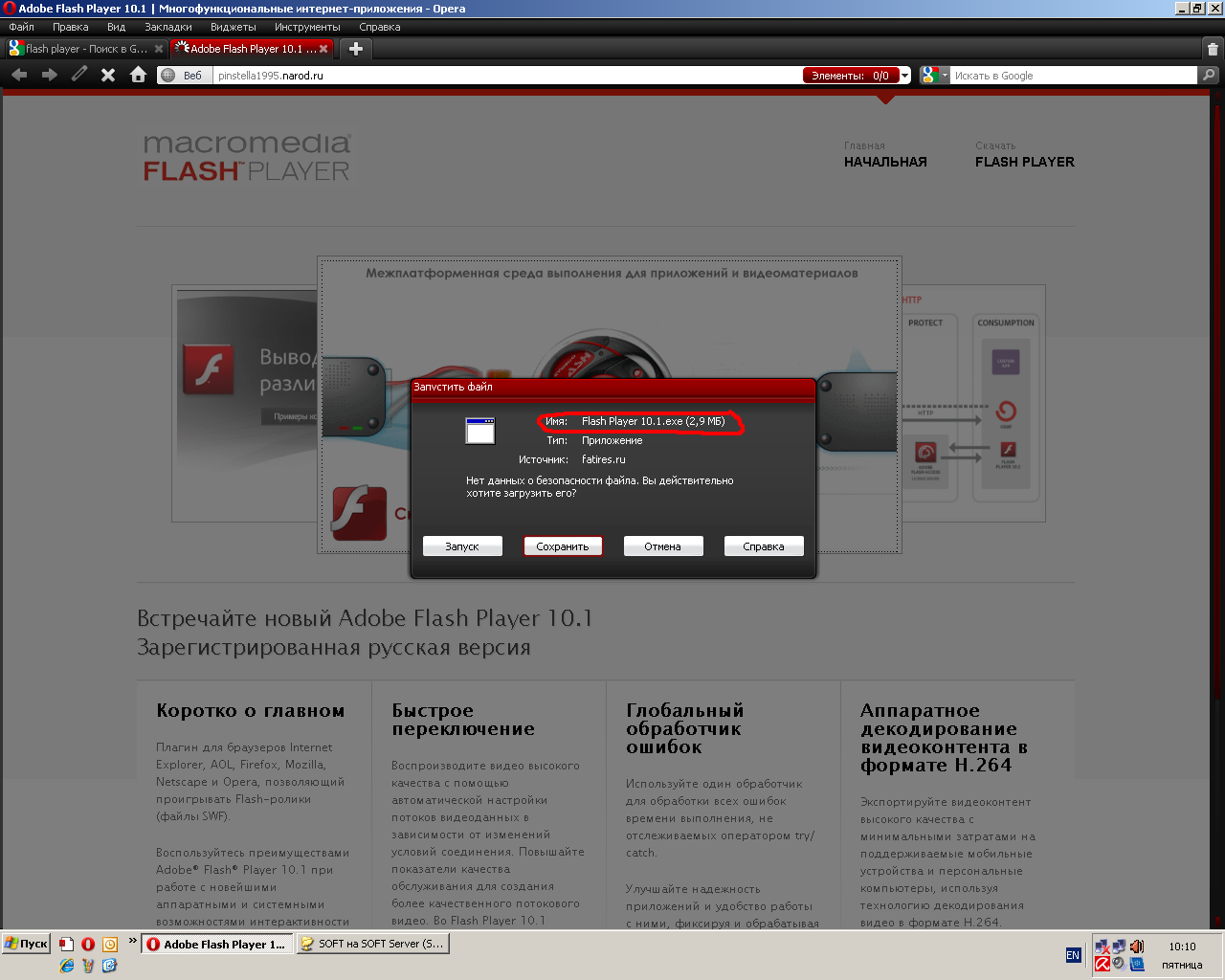
Task: Click the wand pencil icon in toolbar
Action: (79, 75)
